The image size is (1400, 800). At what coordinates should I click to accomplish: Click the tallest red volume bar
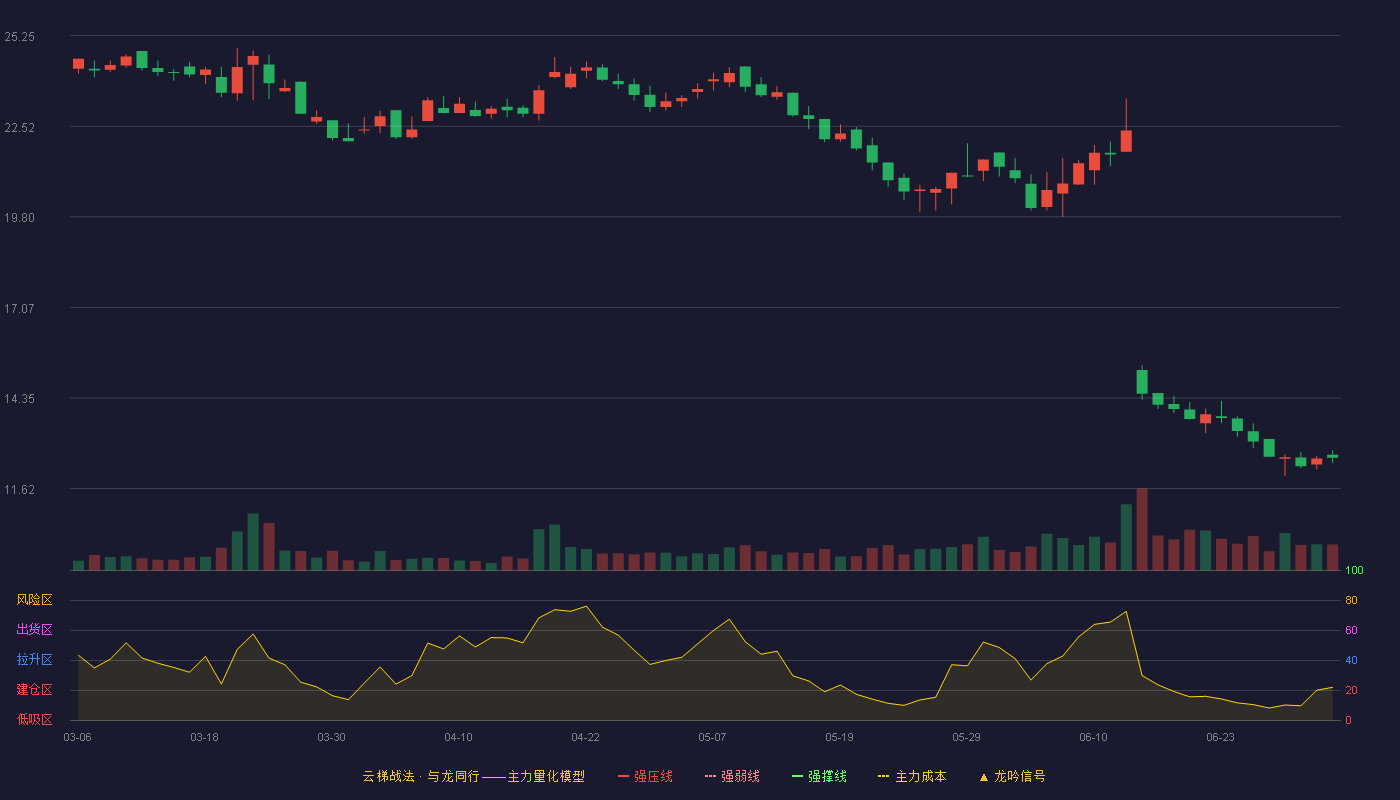coord(1142,529)
